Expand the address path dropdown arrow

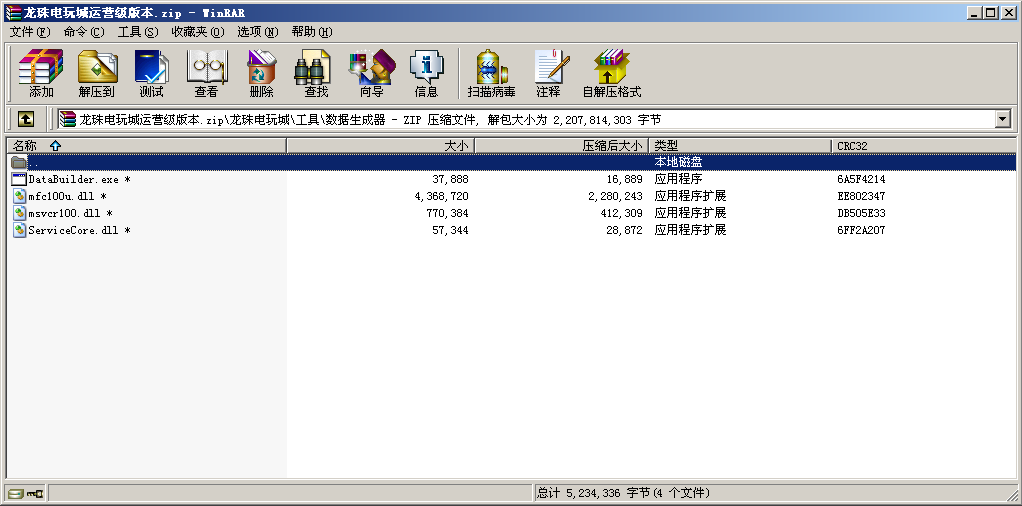click(1002, 119)
